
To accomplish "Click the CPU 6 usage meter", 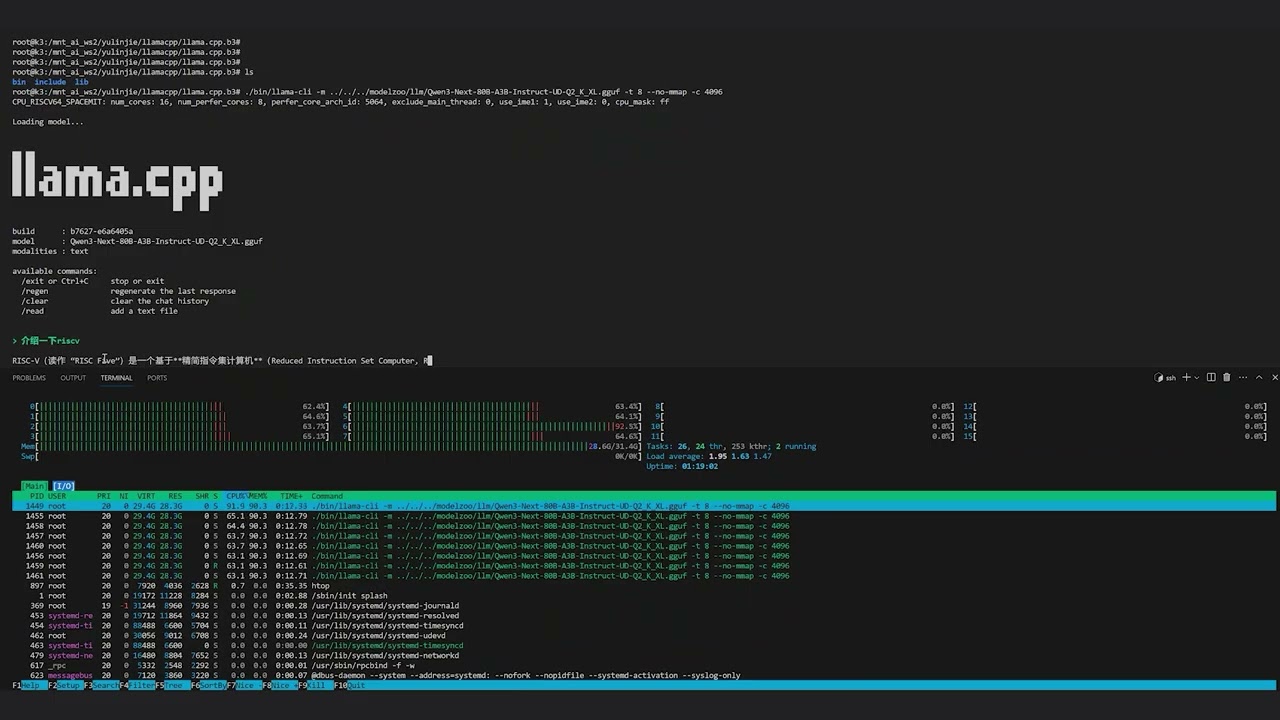I will 492,427.
